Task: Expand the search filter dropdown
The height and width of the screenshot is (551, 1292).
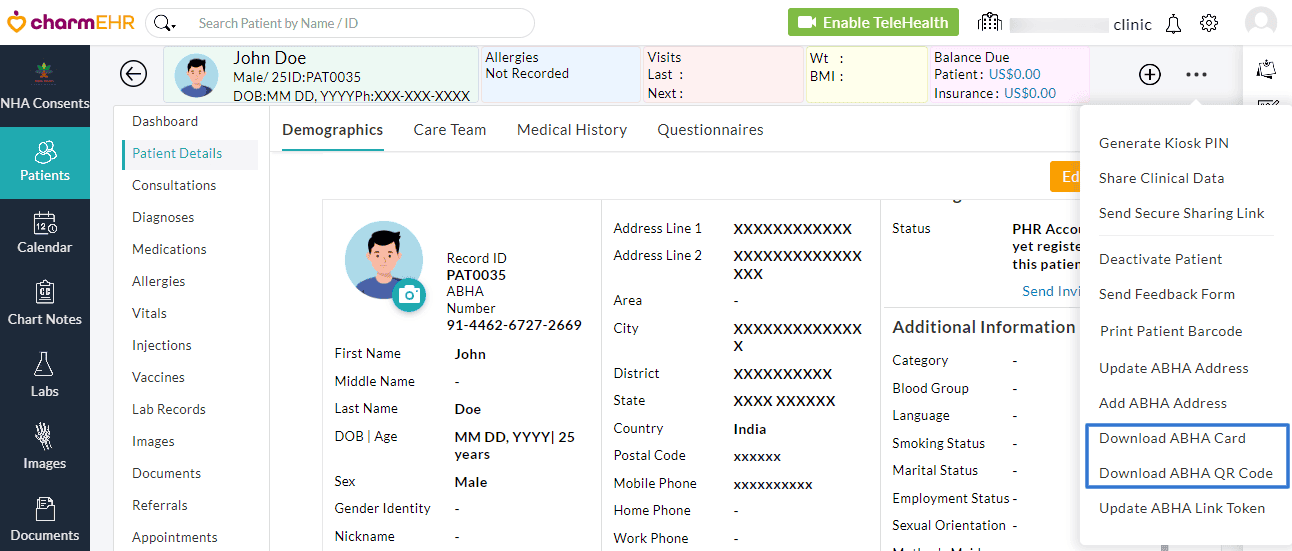Action: click(165, 23)
